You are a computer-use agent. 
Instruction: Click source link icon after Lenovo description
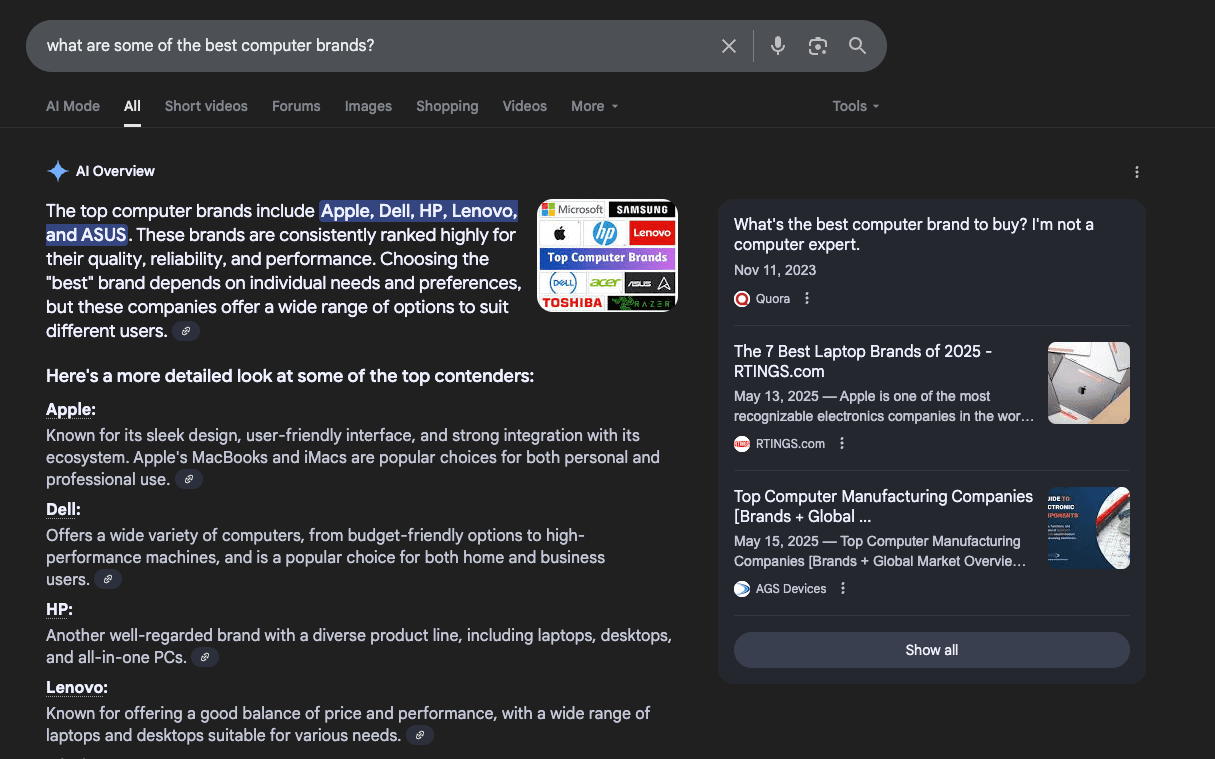pos(420,736)
